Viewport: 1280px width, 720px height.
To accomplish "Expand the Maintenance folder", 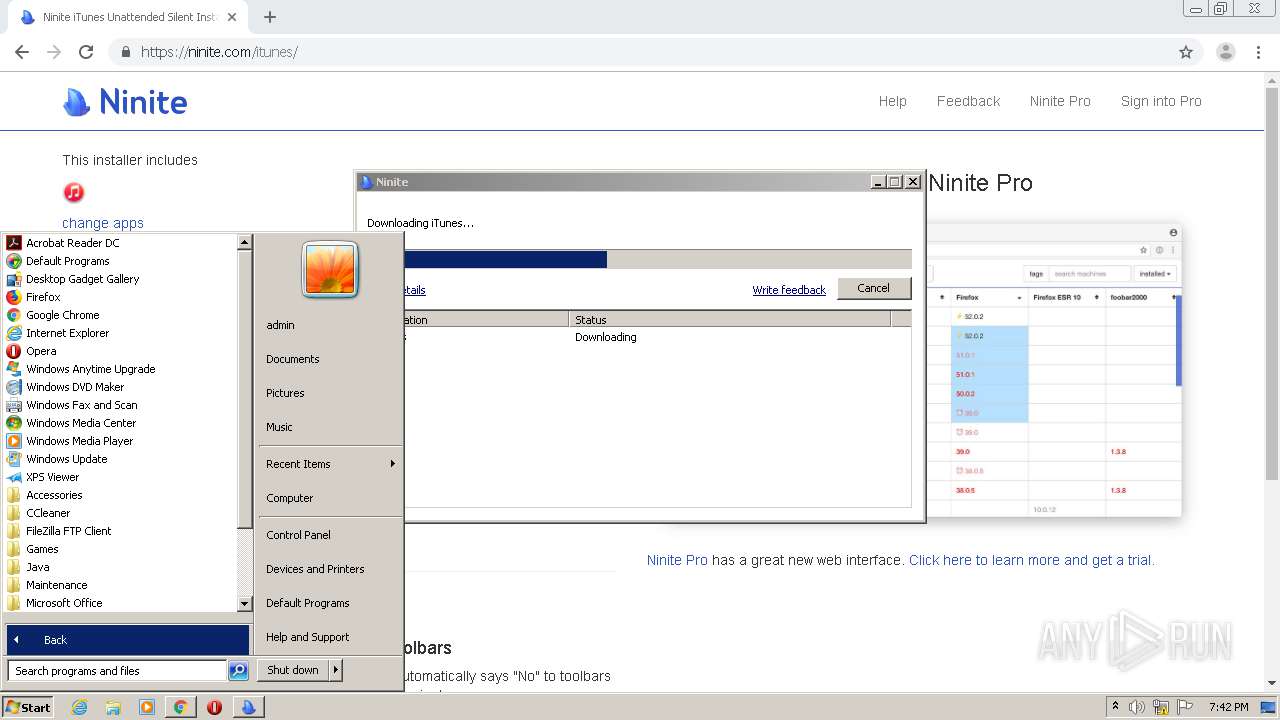I will [56, 585].
